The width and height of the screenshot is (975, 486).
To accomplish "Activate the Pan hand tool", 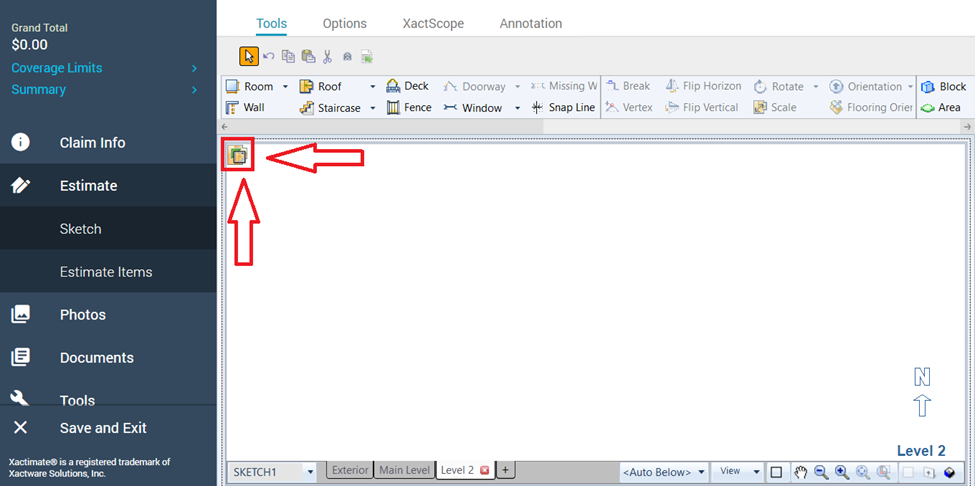I will (801, 472).
